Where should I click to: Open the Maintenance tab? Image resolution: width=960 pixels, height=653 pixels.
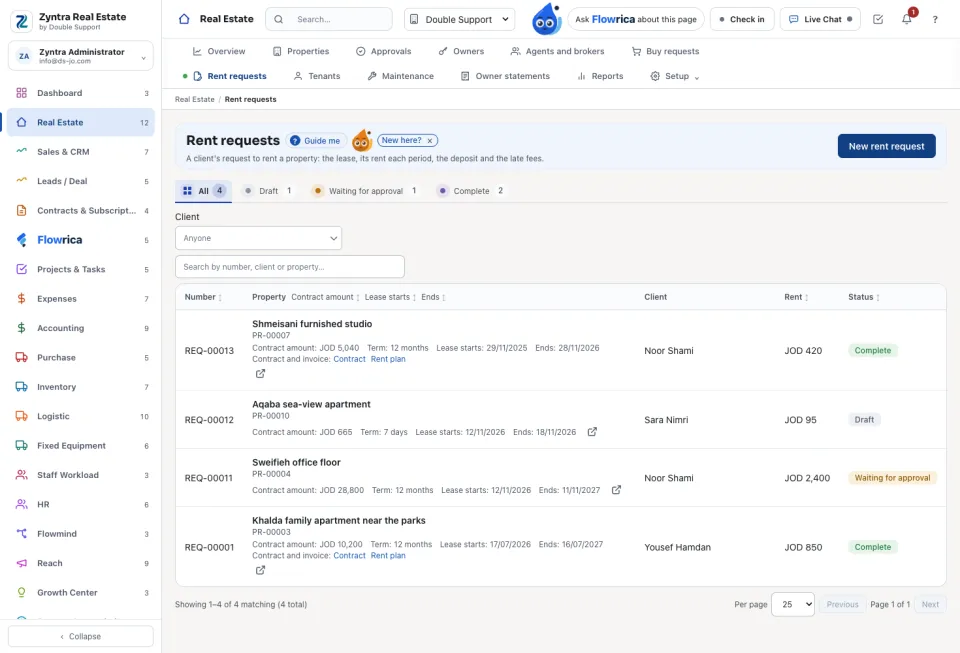(400, 76)
